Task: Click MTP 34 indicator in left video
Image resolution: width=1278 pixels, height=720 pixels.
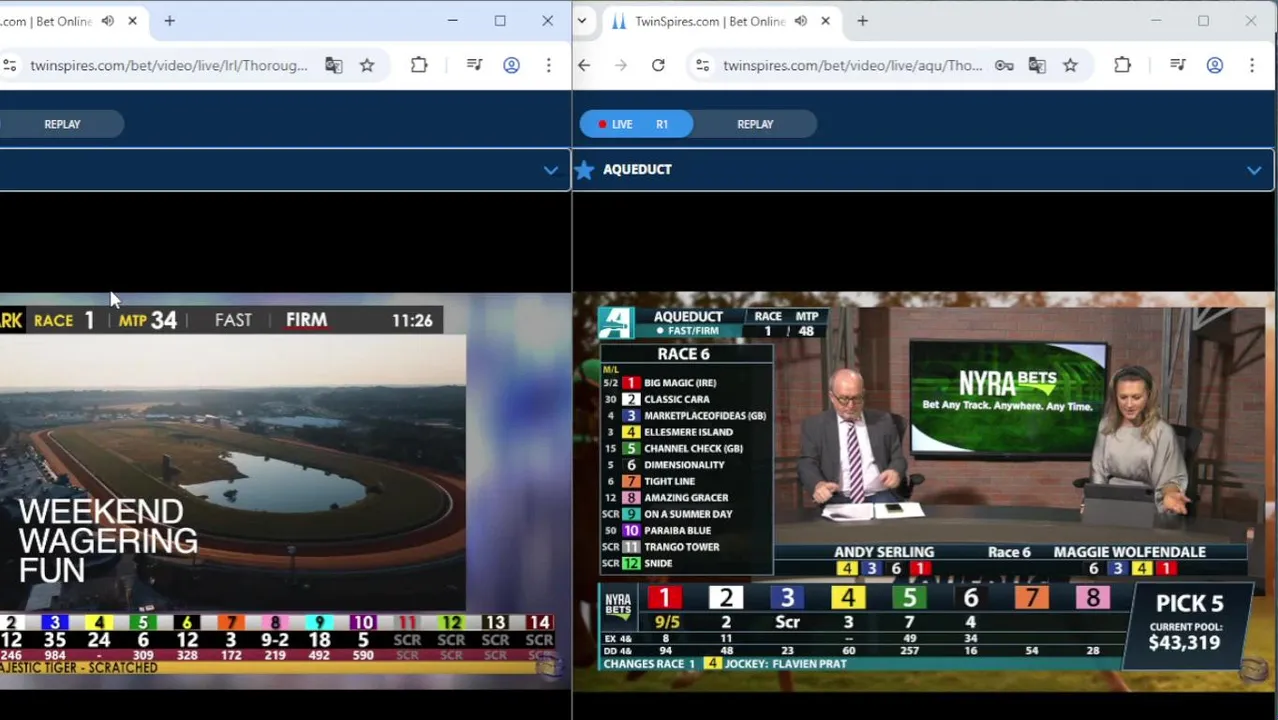Action: click(148, 320)
